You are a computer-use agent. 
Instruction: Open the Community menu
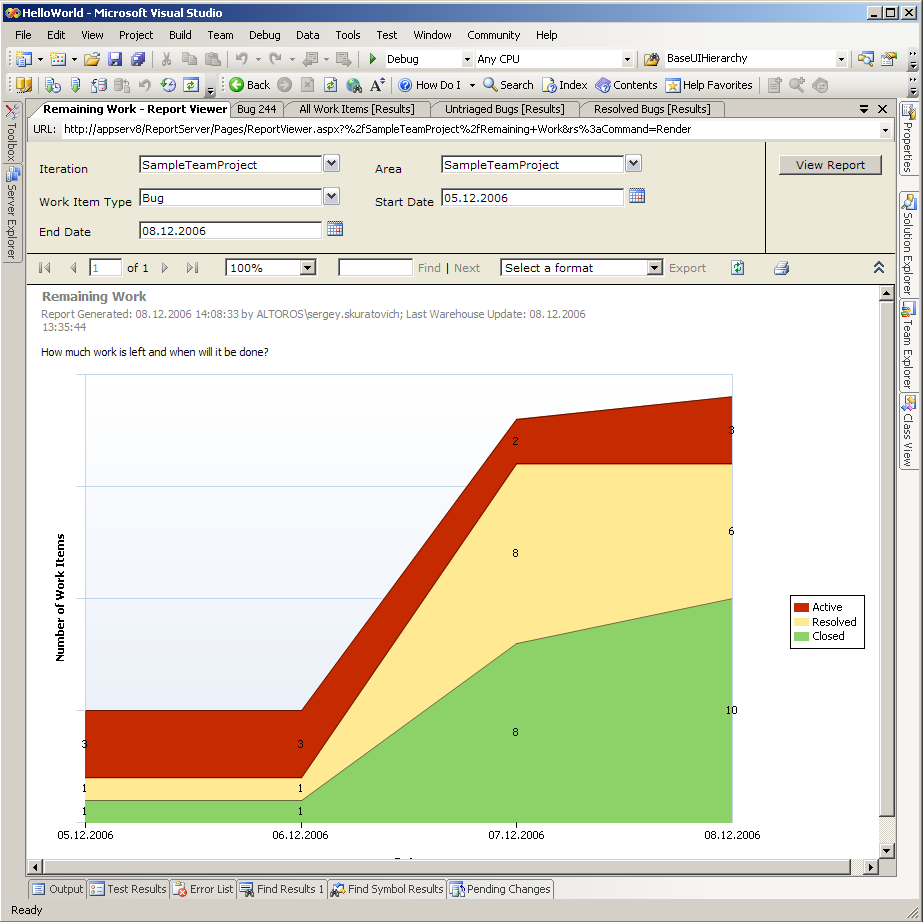click(x=493, y=35)
